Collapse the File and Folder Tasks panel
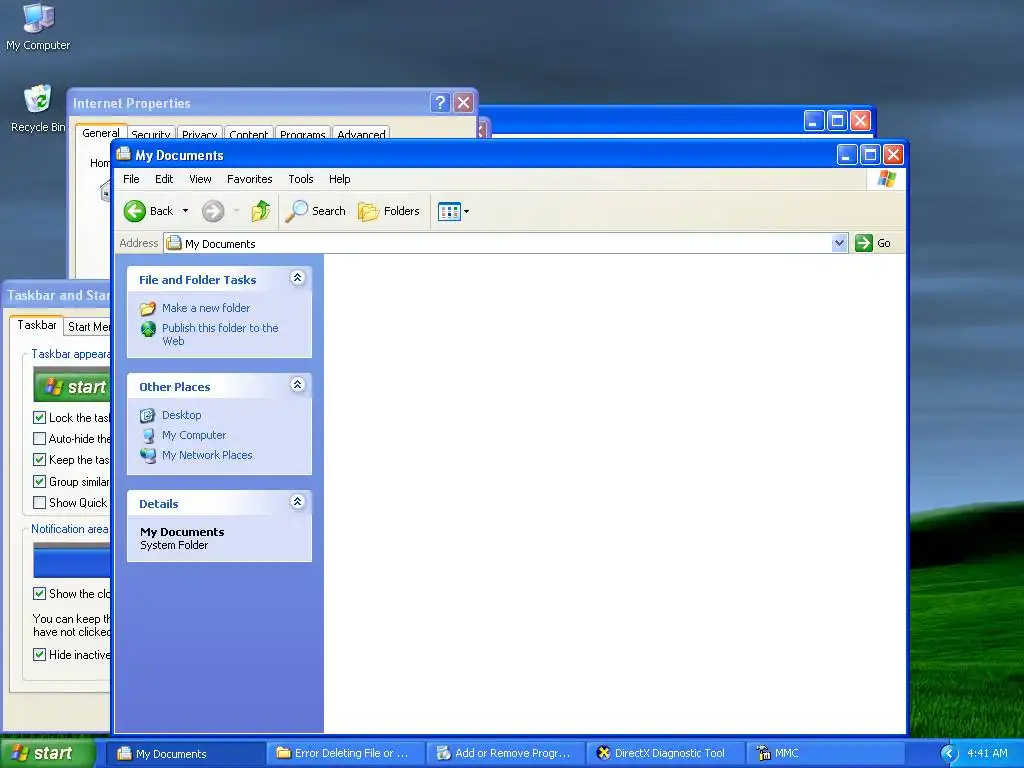The width and height of the screenshot is (1024, 768). [x=297, y=278]
